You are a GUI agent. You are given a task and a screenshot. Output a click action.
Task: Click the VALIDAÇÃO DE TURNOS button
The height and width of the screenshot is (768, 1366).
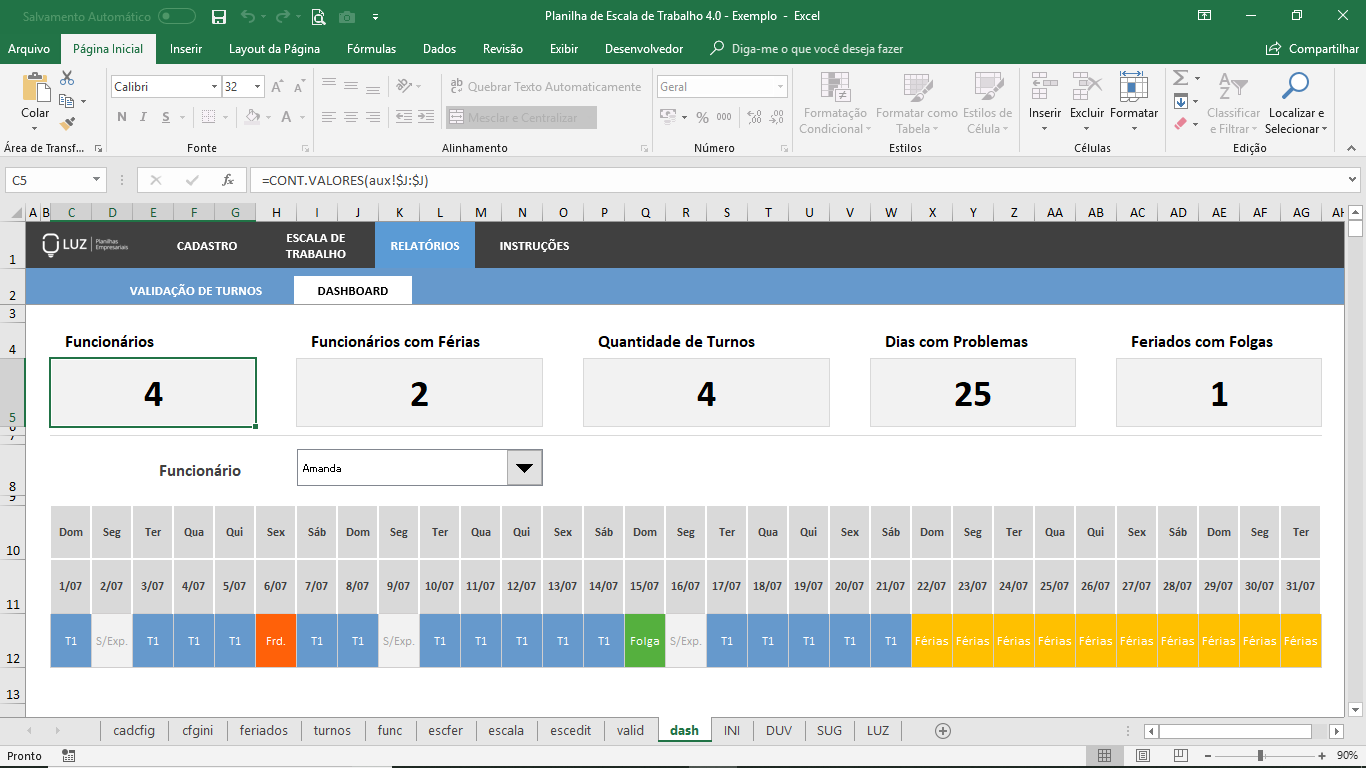[x=196, y=291]
